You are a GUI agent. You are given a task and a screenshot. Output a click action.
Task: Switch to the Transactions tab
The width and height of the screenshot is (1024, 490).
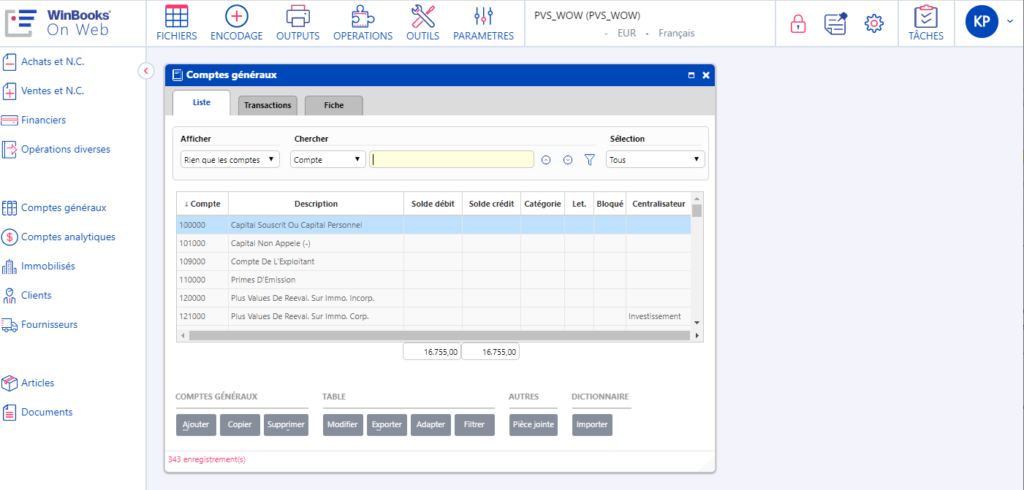tap(268, 105)
